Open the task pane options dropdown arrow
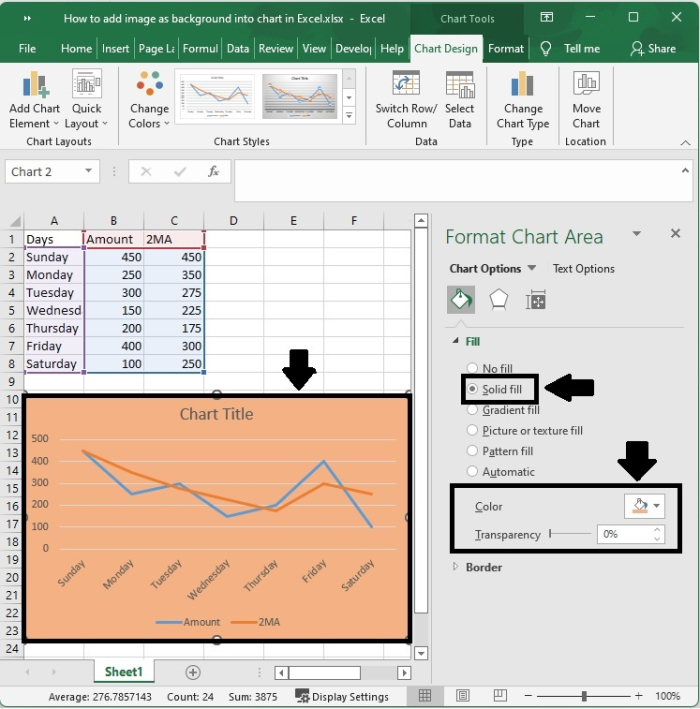The width and height of the screenshot is (700, 709). pyautogui.click(x=637, y=234)
